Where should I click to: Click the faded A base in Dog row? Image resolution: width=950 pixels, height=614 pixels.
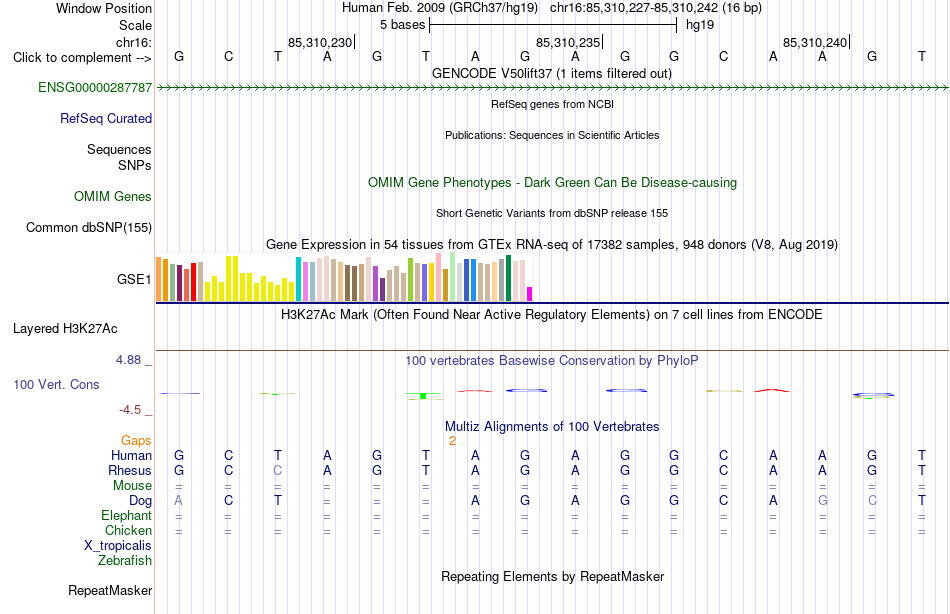click(178, 501)
